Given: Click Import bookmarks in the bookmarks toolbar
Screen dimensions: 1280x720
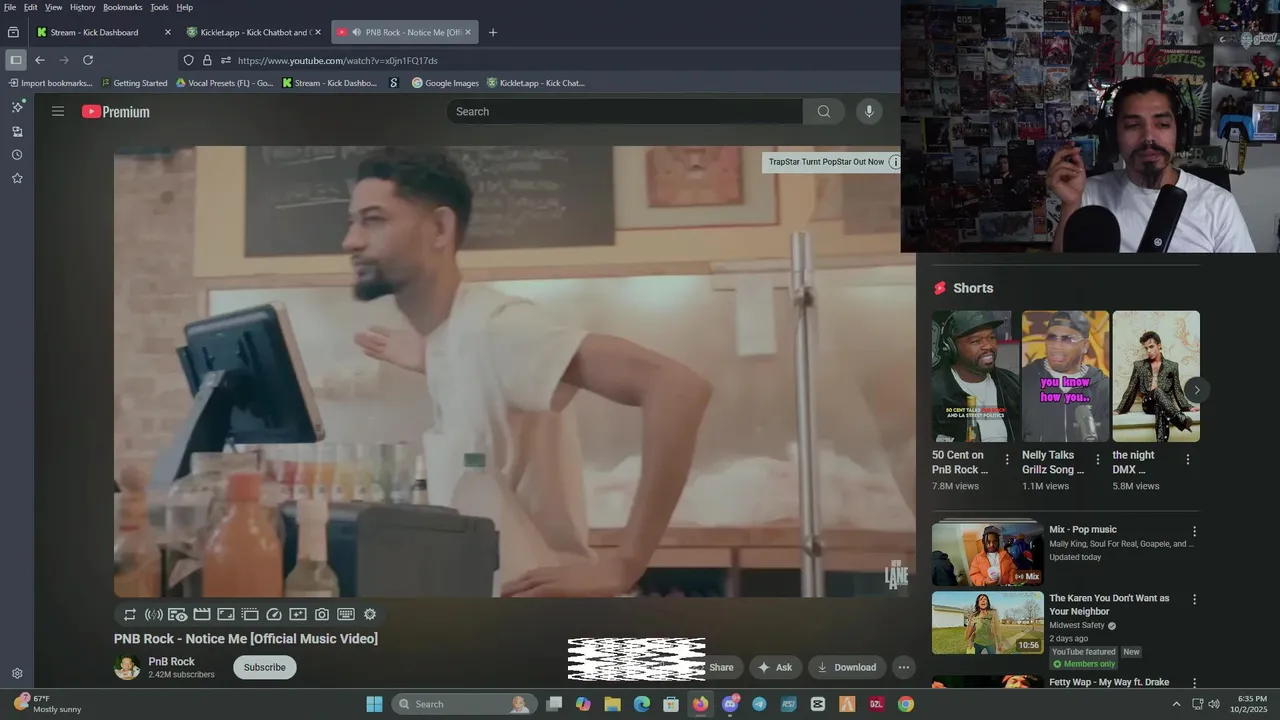Looking at the screenshot, I should coord(50,83).
